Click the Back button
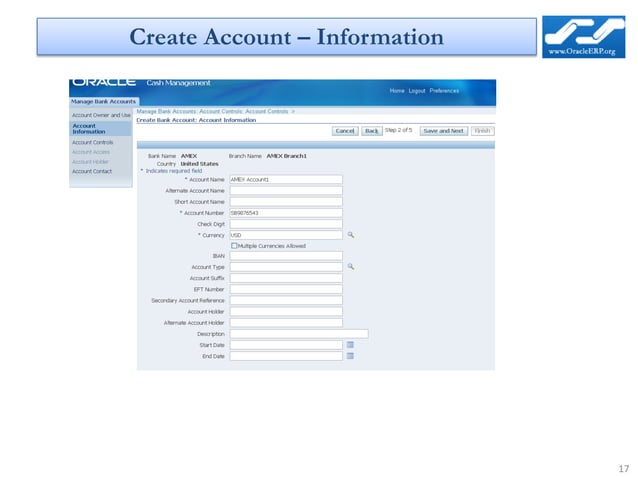638x478 pixels. pyautogui.click(x=372, y=131)
